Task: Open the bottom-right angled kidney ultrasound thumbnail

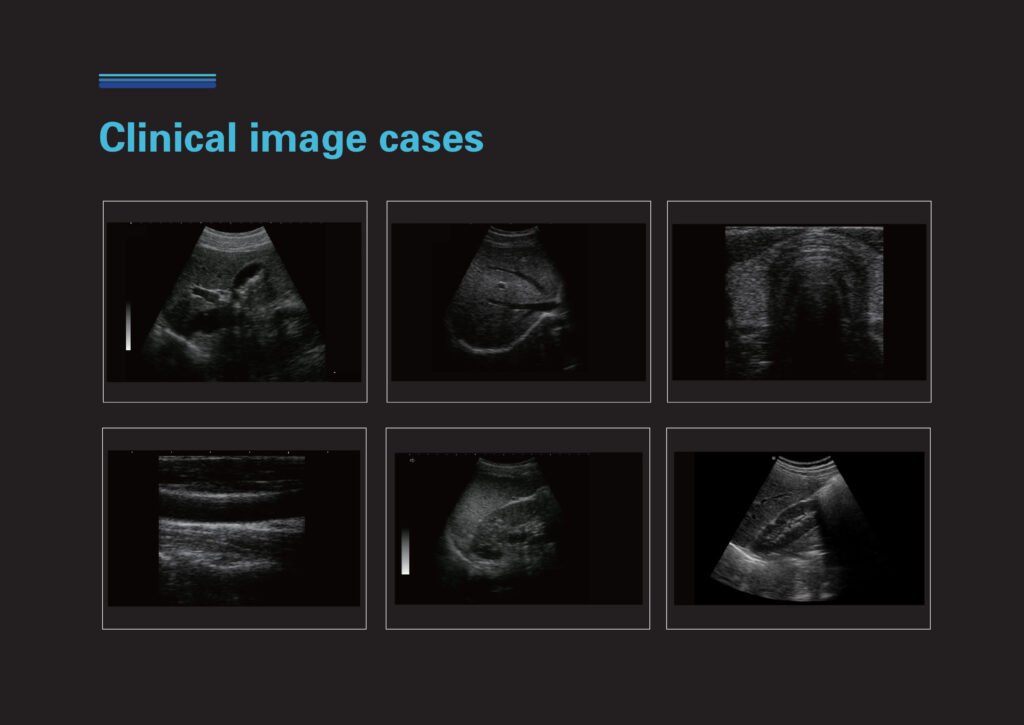Action: [x=798, y=528]
